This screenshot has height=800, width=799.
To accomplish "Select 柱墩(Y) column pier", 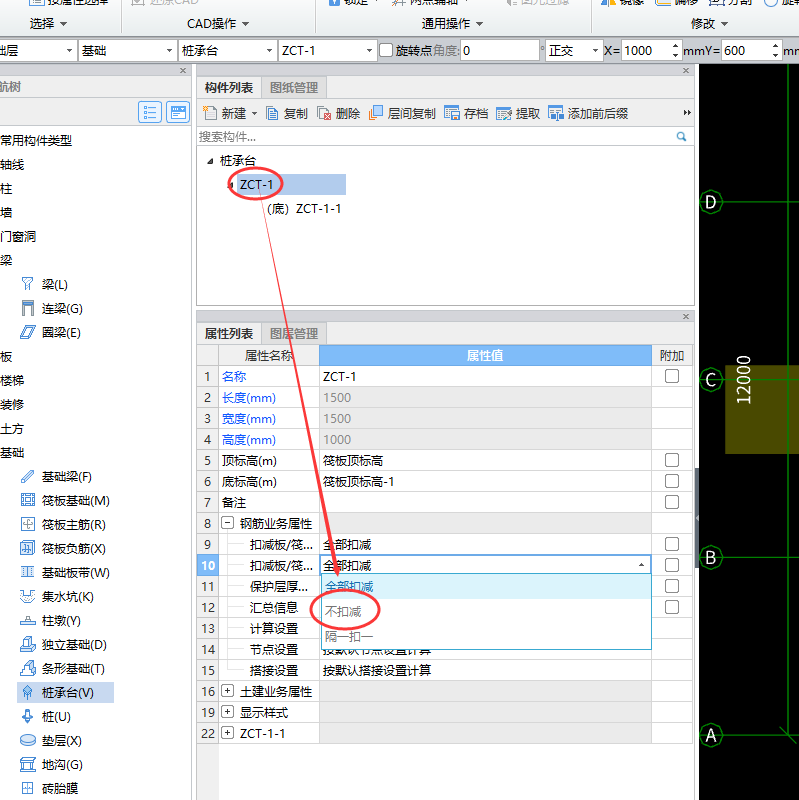I will (51, 620).
